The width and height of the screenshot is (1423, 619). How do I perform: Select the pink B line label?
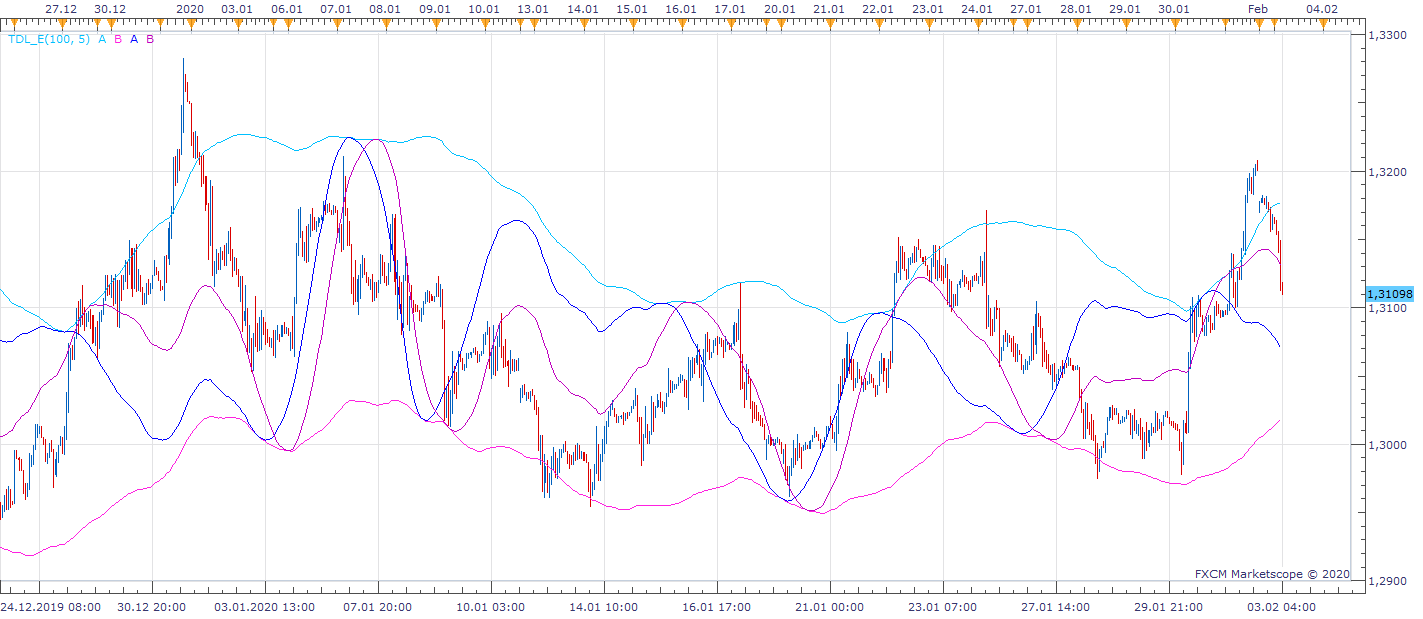118,40
